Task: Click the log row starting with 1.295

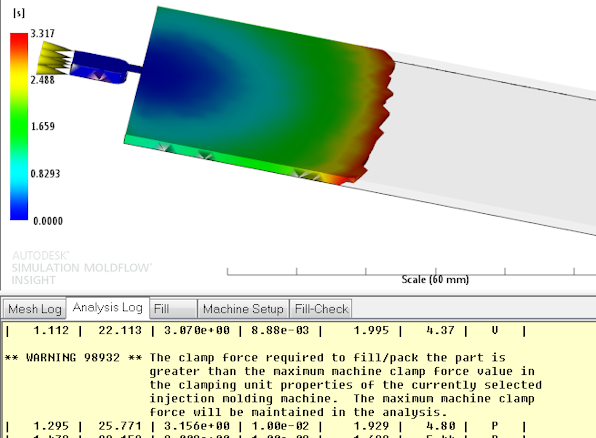Action: [265, 426]
